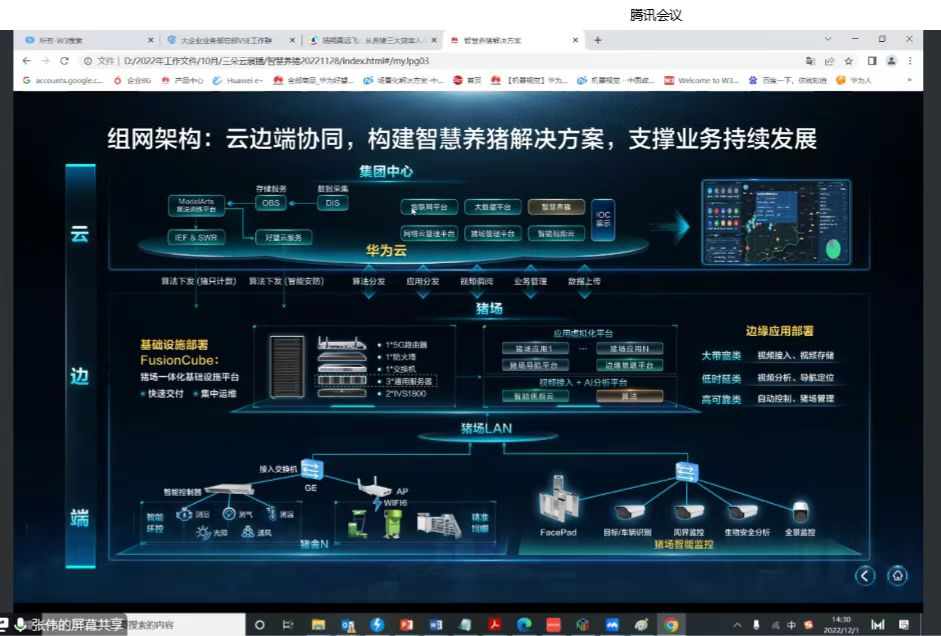Click the slide's home button
941x636 pixels.
(898, 576)
